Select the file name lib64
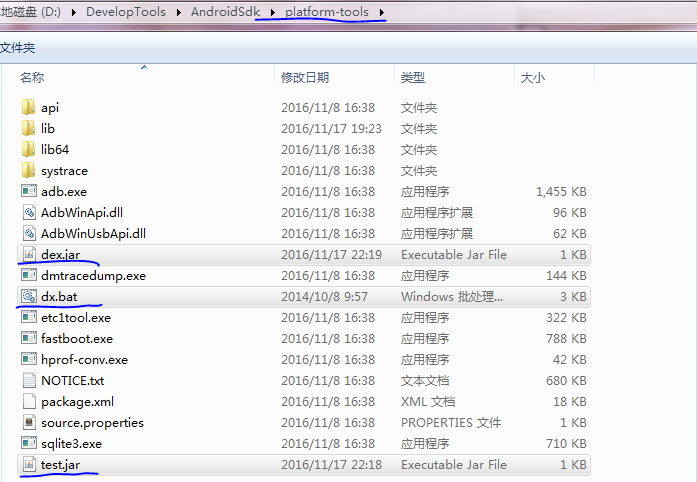The height and width of the screenshot is (482, 697). coord(55,149)
